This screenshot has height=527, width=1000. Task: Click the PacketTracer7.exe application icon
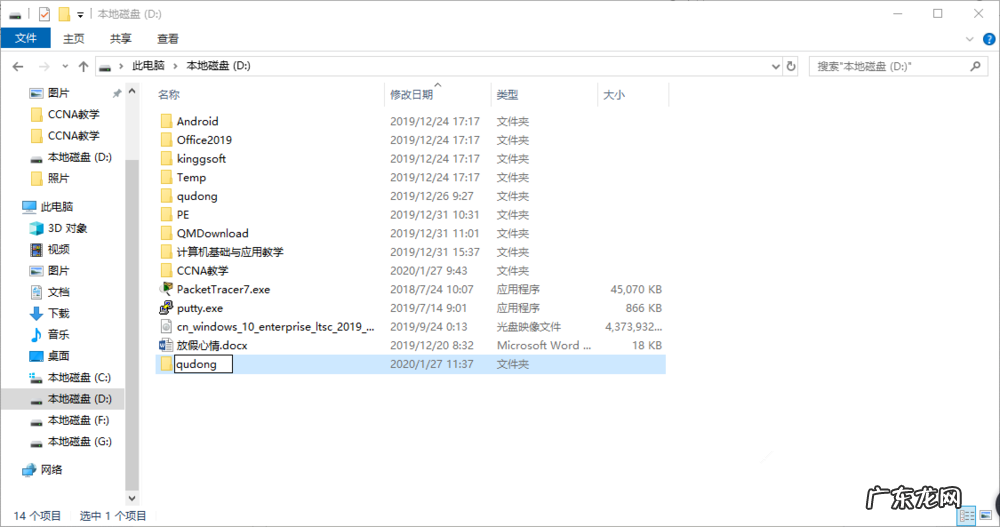click(x=166, y=289)
